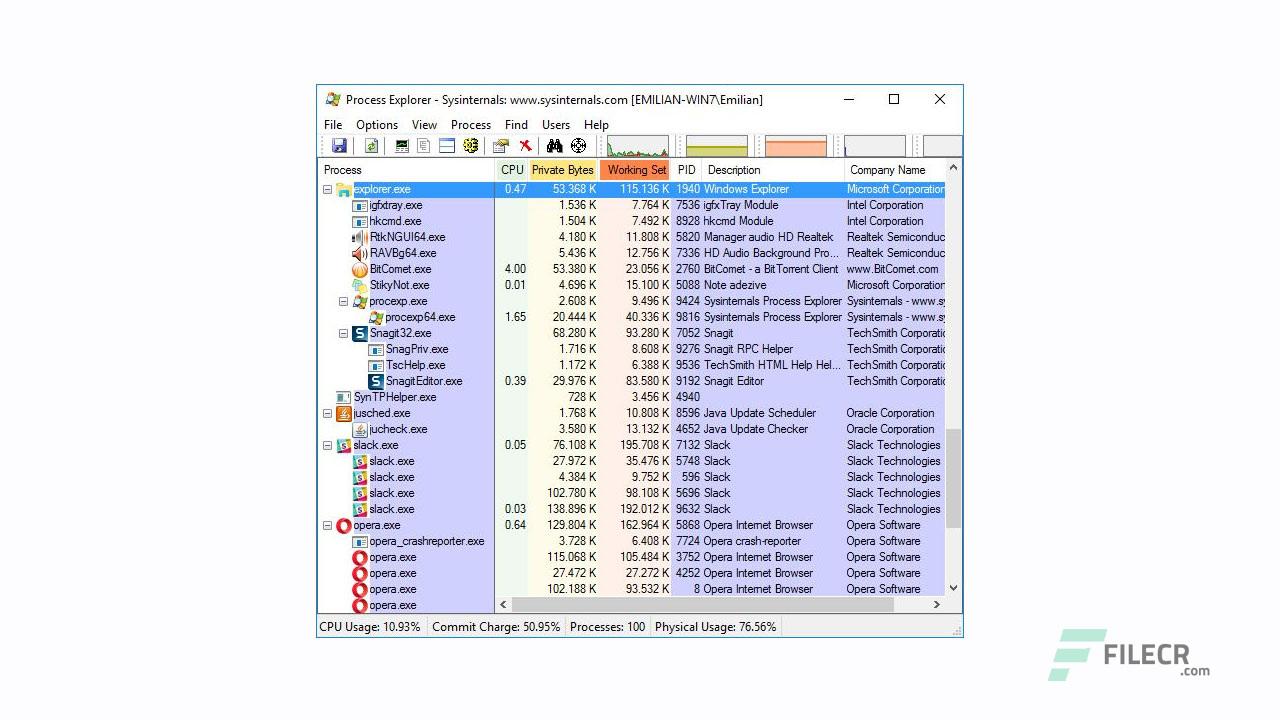This screenshot has width=1280, height=720.
Task: Click the igfxtray.exe window icon
Action: (360, 205)
